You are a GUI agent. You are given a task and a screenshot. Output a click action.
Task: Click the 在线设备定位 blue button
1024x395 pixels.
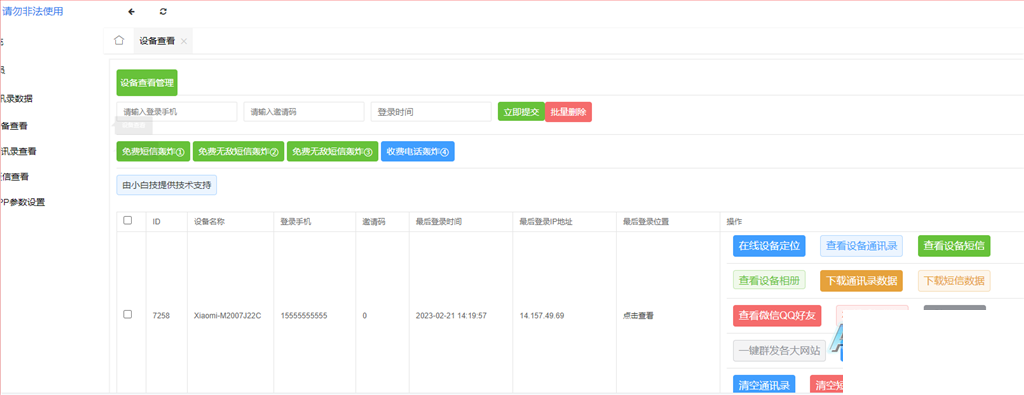(x=769, y=246)
